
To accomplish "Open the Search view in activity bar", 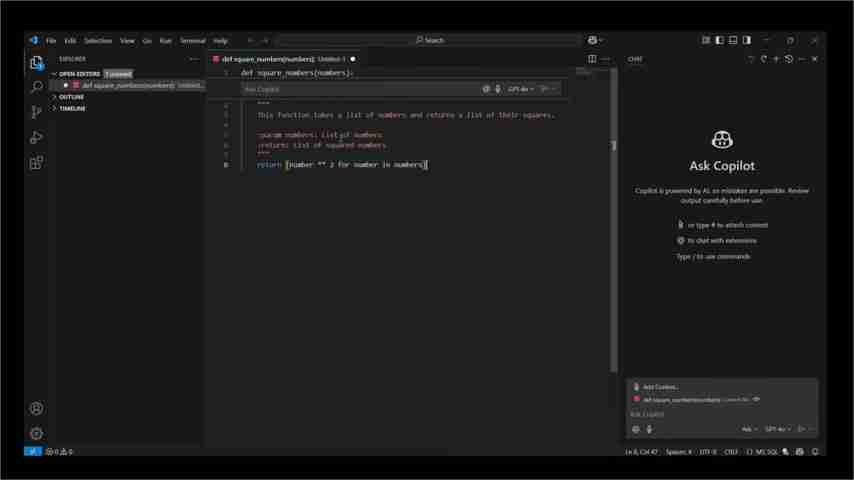I will tap(36, 87).
